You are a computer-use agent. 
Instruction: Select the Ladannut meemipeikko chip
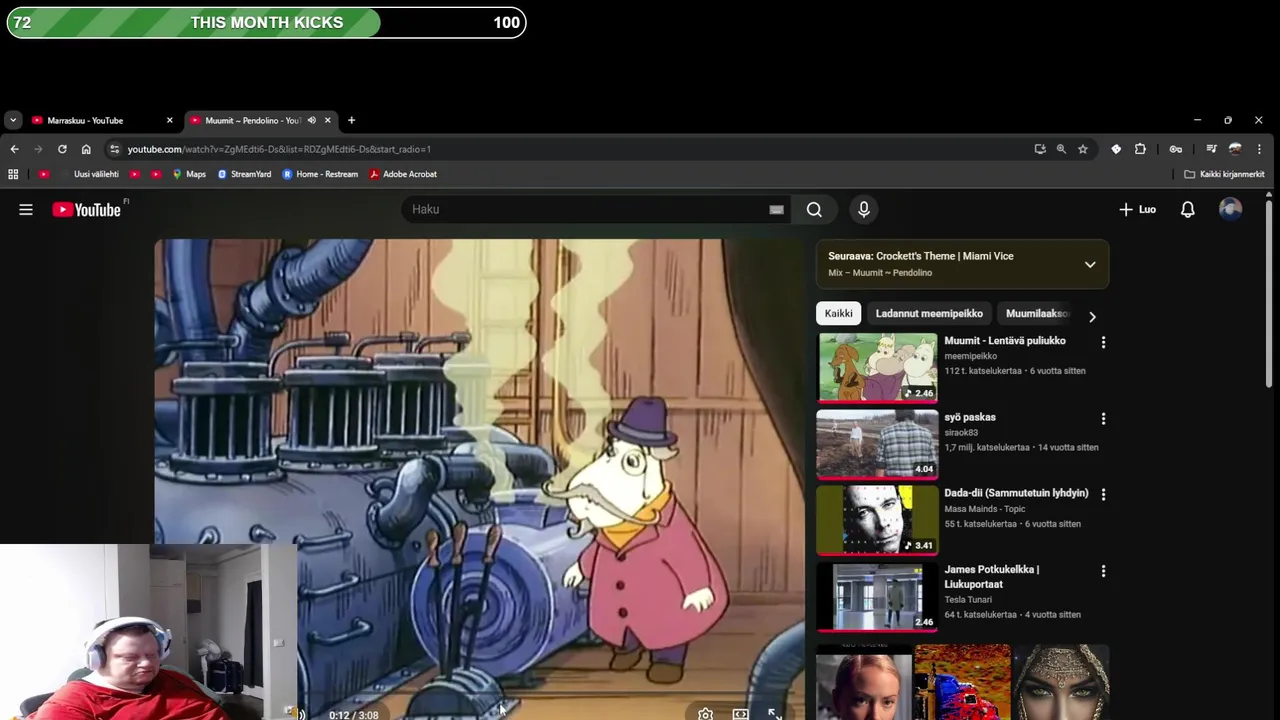(929, 314)
